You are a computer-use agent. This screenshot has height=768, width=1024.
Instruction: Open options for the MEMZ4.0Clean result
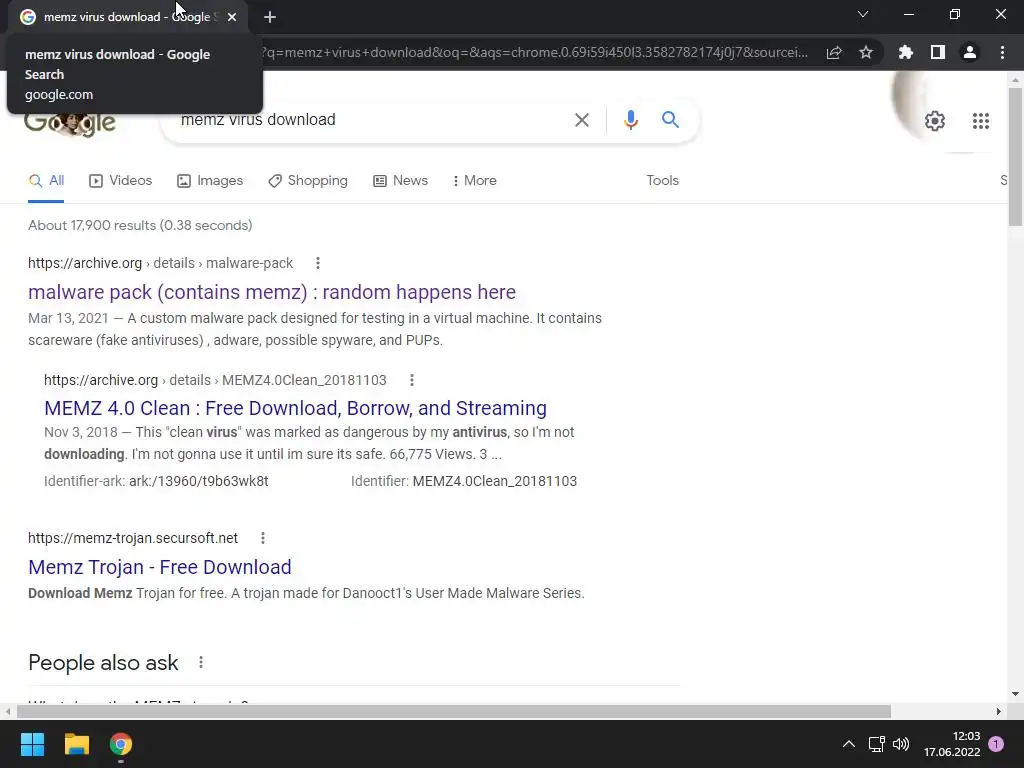[x=411, y=380]
